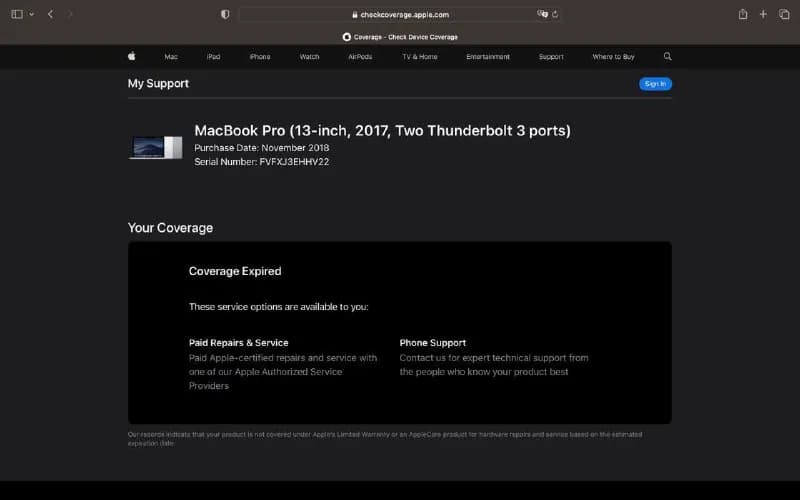Image resolution: width=800 pixels, height=500 pixels.
Task: Open the Share icon in toolbar
Action: click(x=743, y=14)
